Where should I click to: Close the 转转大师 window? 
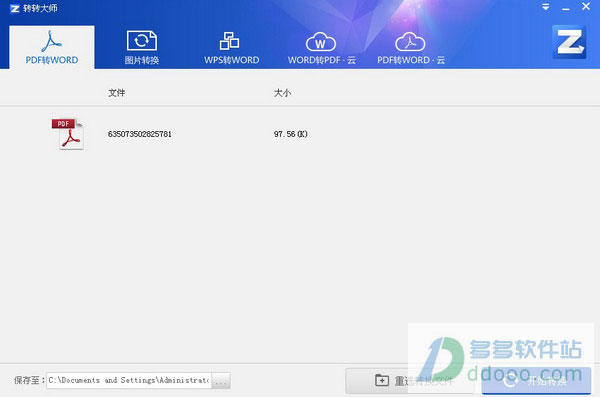586,7
